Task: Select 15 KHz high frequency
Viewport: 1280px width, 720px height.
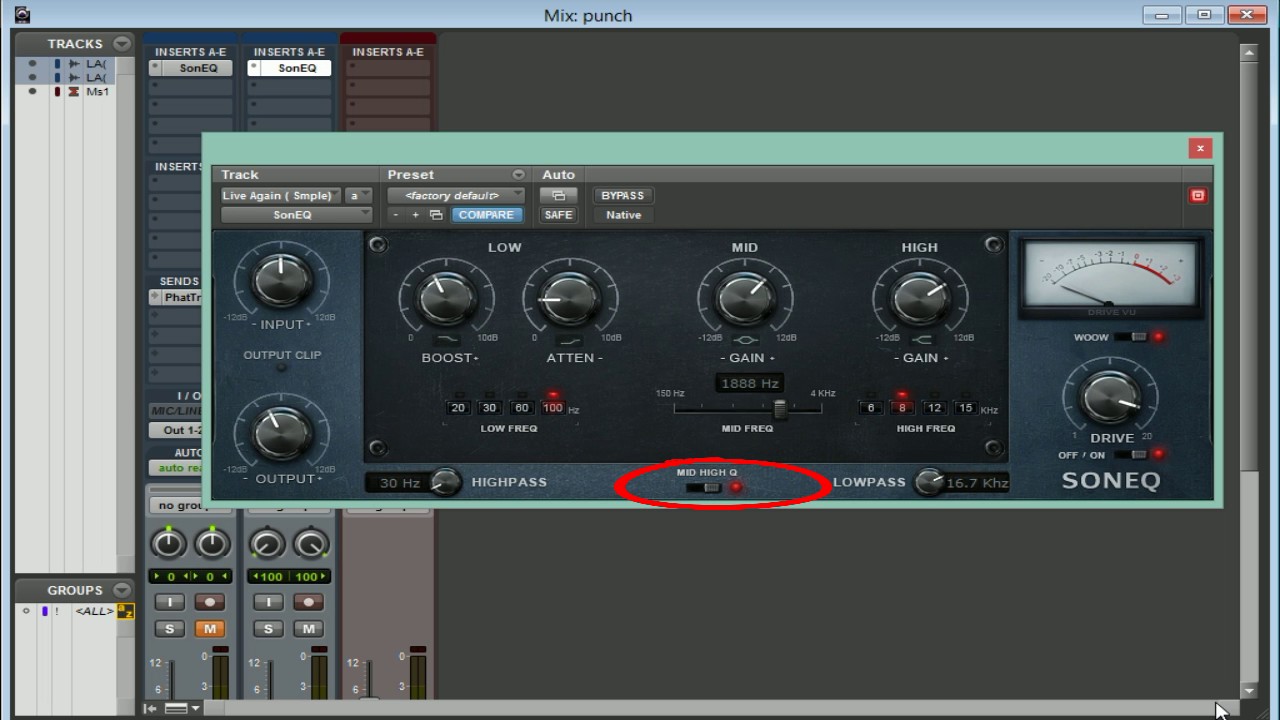Action: [x=965, y=408]
